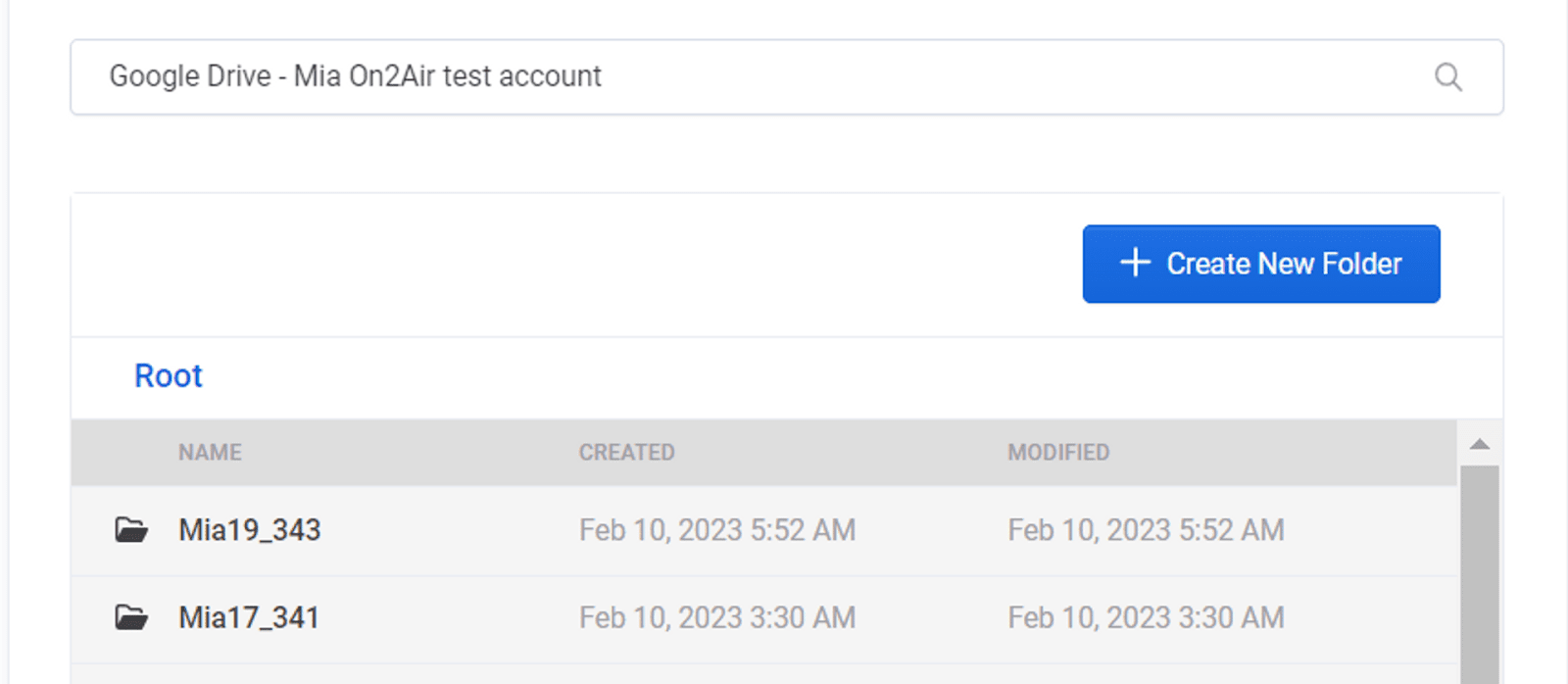Focus the Google Drive account search field

point(745,76)
